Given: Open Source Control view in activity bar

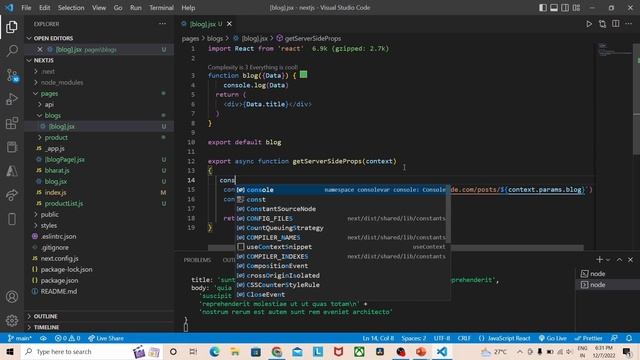Looking at the screenshot, I should pyautogui.click(x=12, y=75).
